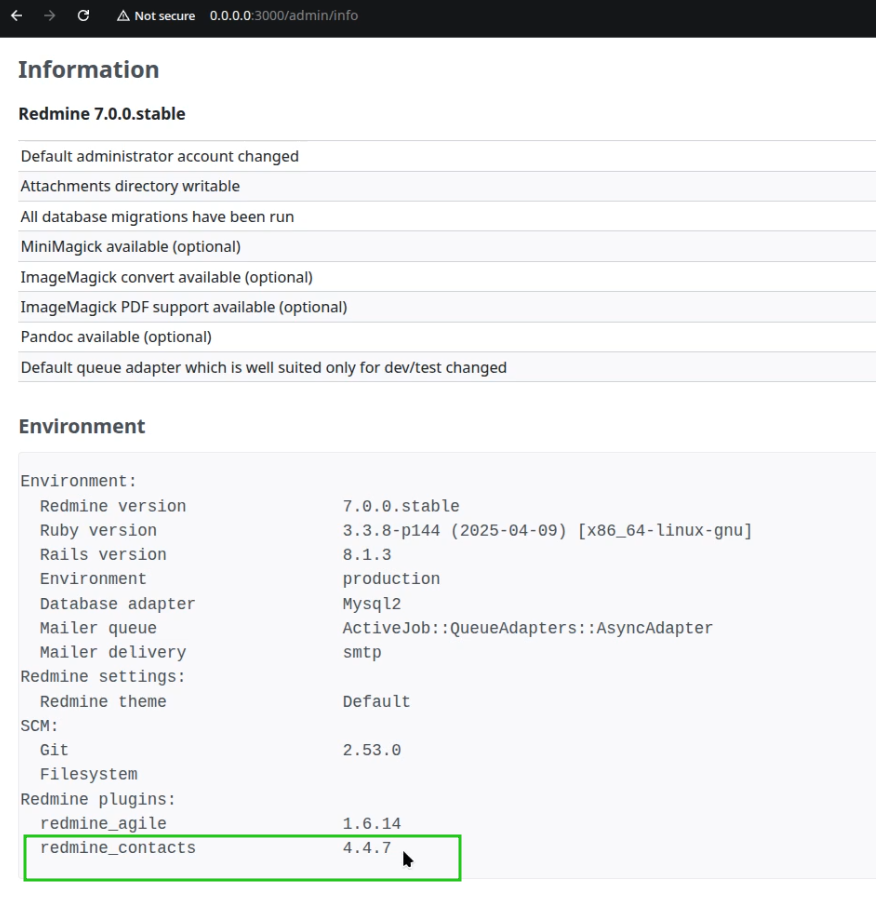Click the Git version value 2.53.0

pyautogui.click(x=371, y=750)
